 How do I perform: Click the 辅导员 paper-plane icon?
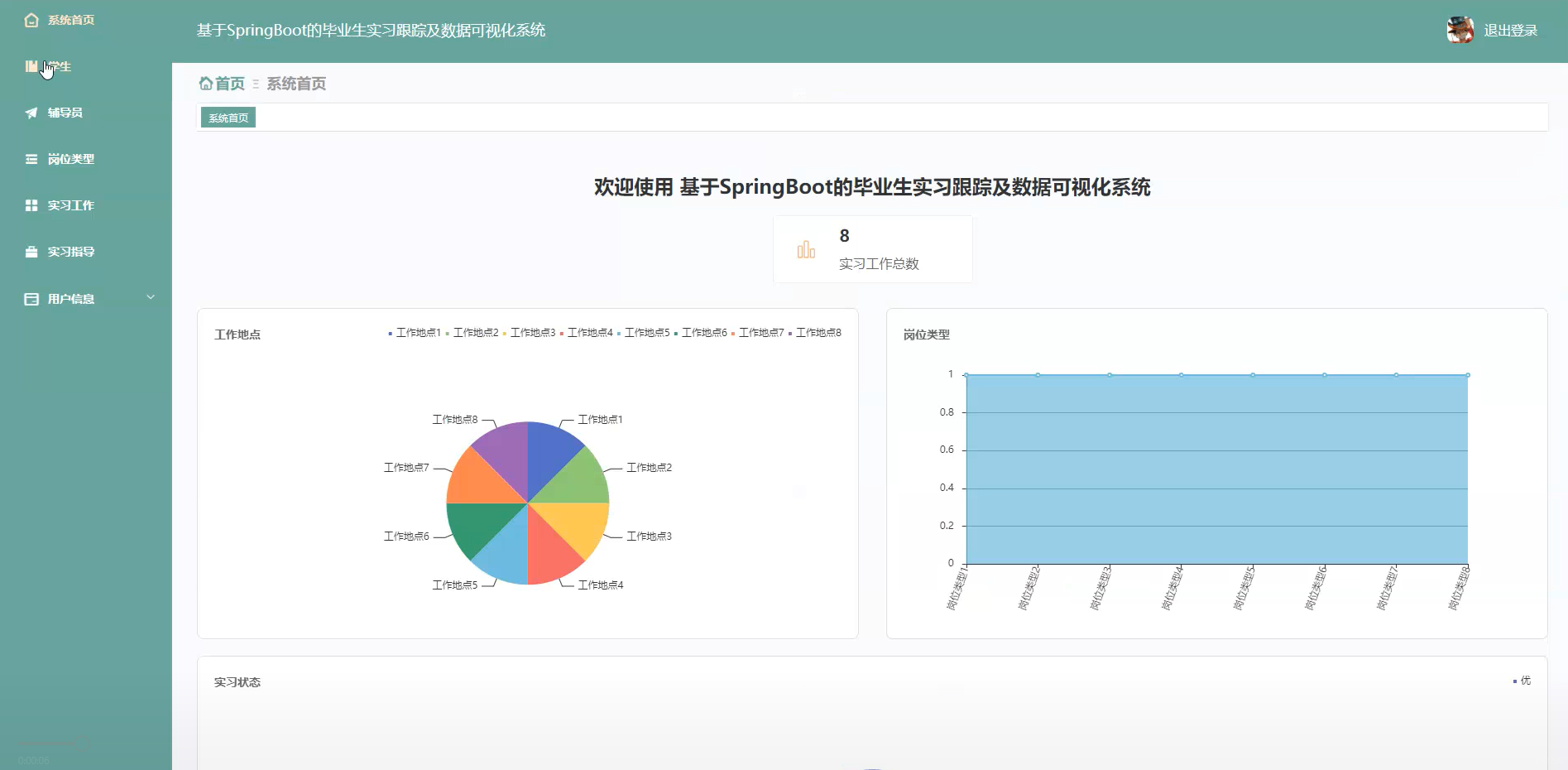click(31, 113)
